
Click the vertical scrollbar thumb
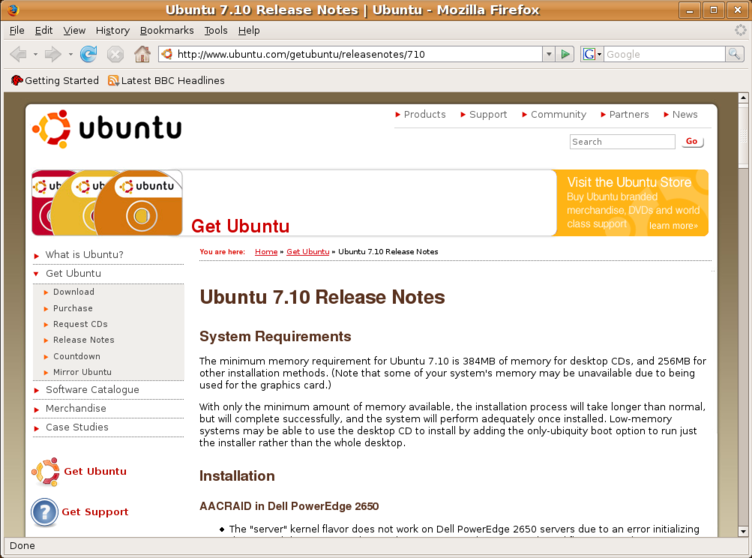click(743, 135)
